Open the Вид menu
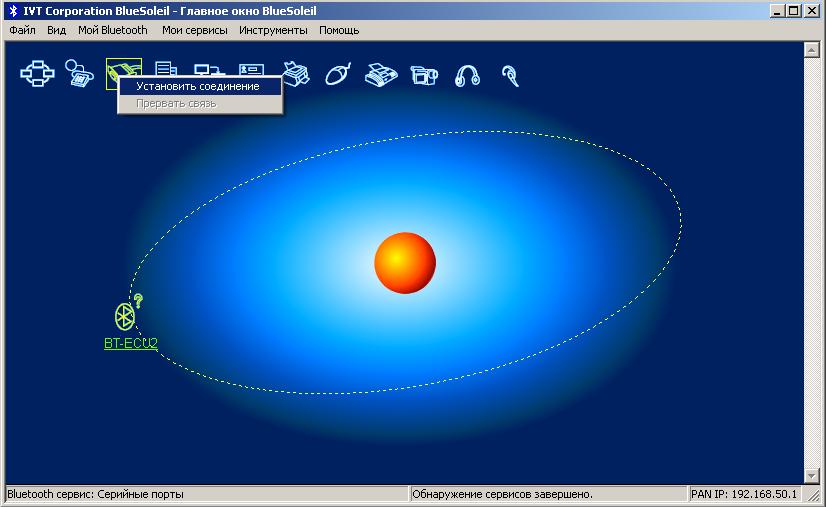The height and width of the screenshot is (507, 826). pos(57,30)
